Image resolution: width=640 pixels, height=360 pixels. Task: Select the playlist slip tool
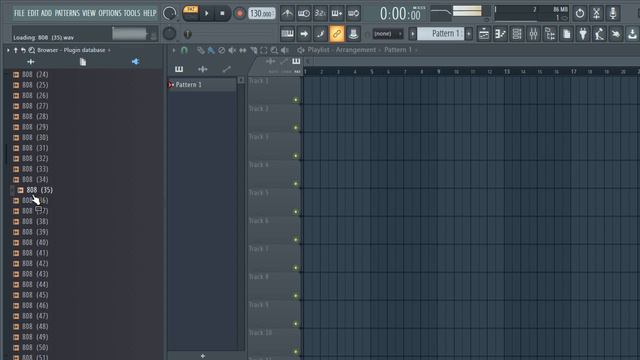click(242, 50)
